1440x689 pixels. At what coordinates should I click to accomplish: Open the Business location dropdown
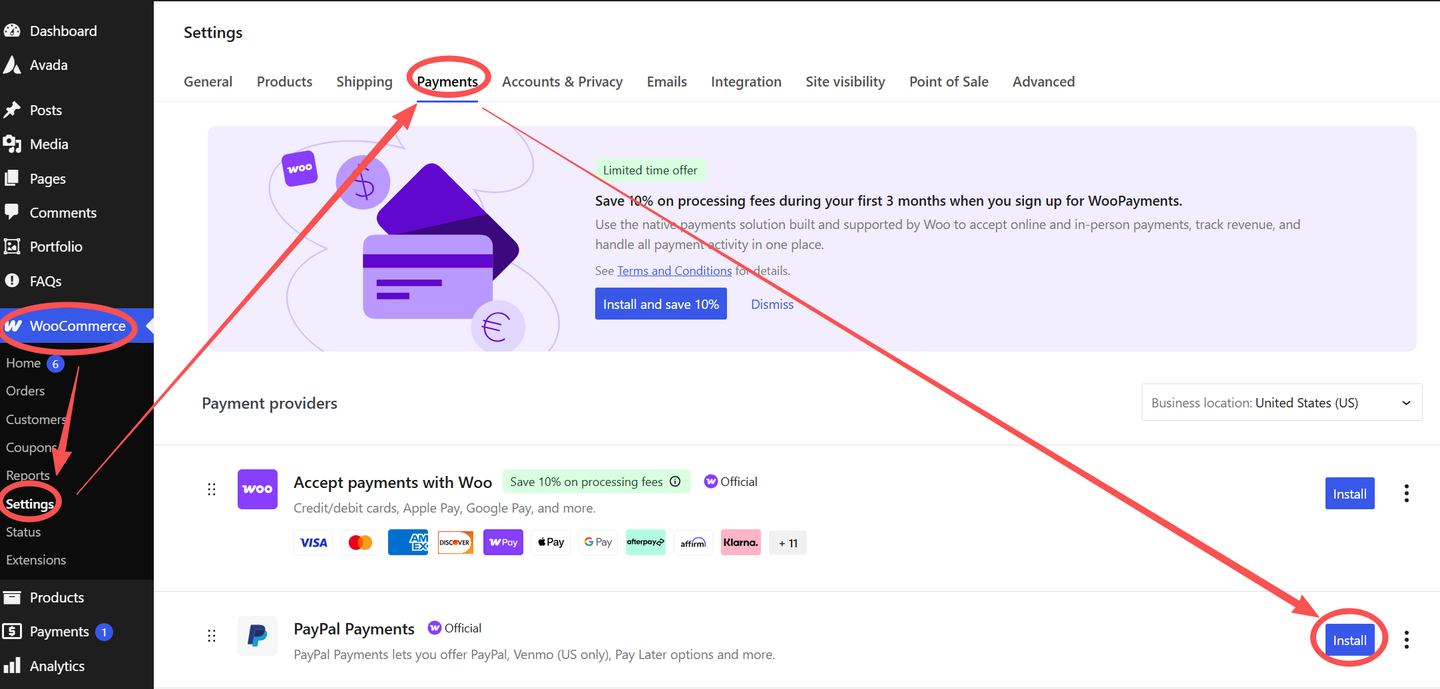[1281, 403]
